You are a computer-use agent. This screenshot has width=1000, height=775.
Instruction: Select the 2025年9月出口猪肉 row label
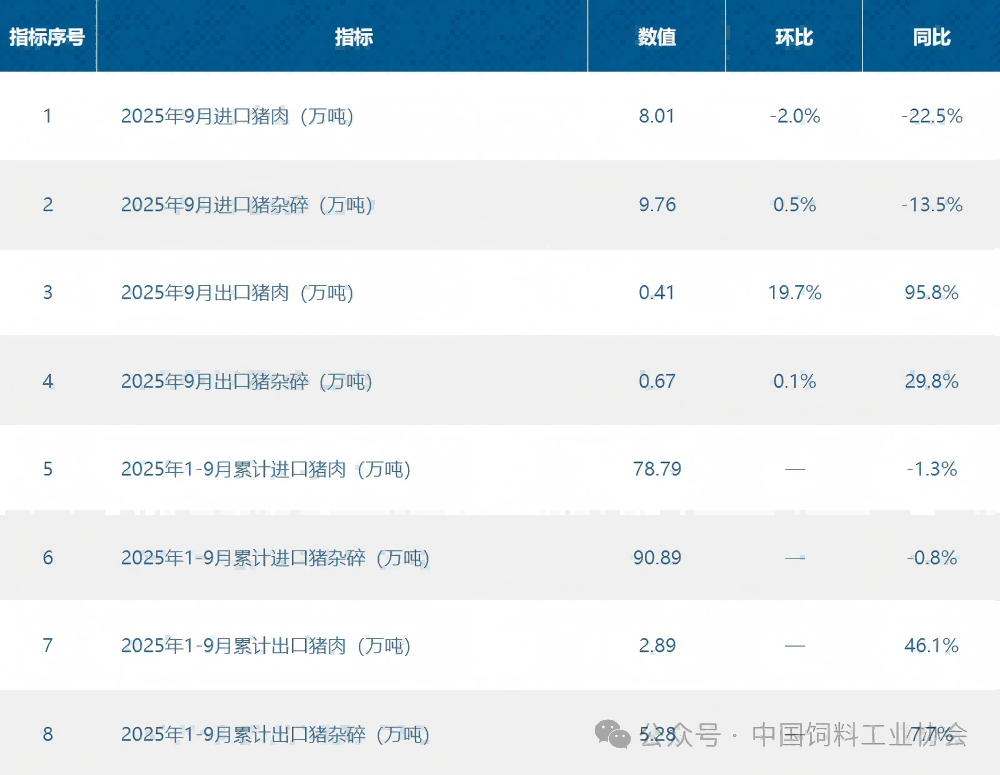coord(237,293)
